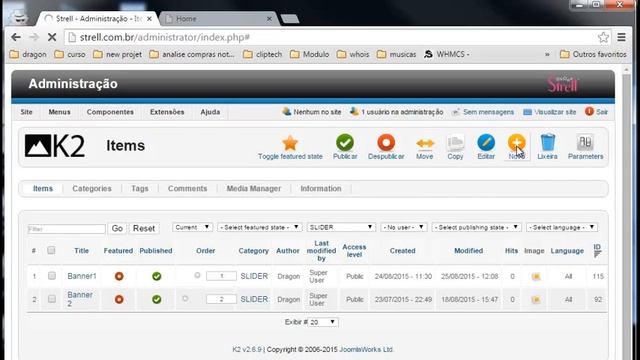Go back with browser back arrow
The width and height of the screenshot is (640, 360).
coord(16,37)
